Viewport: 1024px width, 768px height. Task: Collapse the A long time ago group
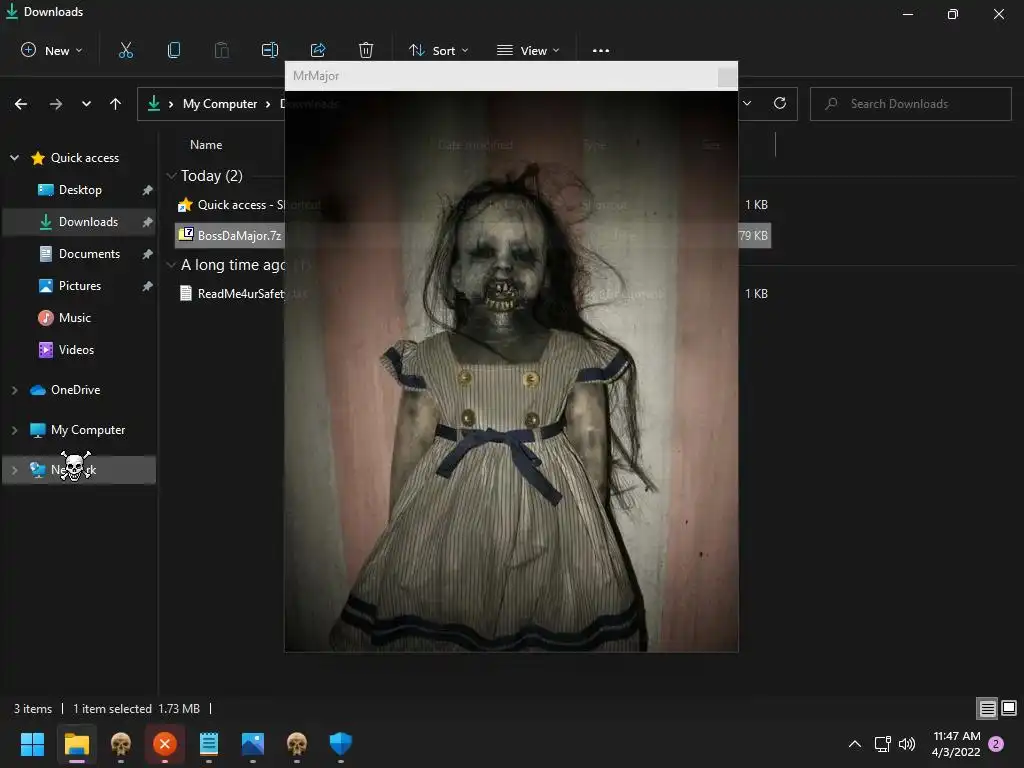[172, 264]
